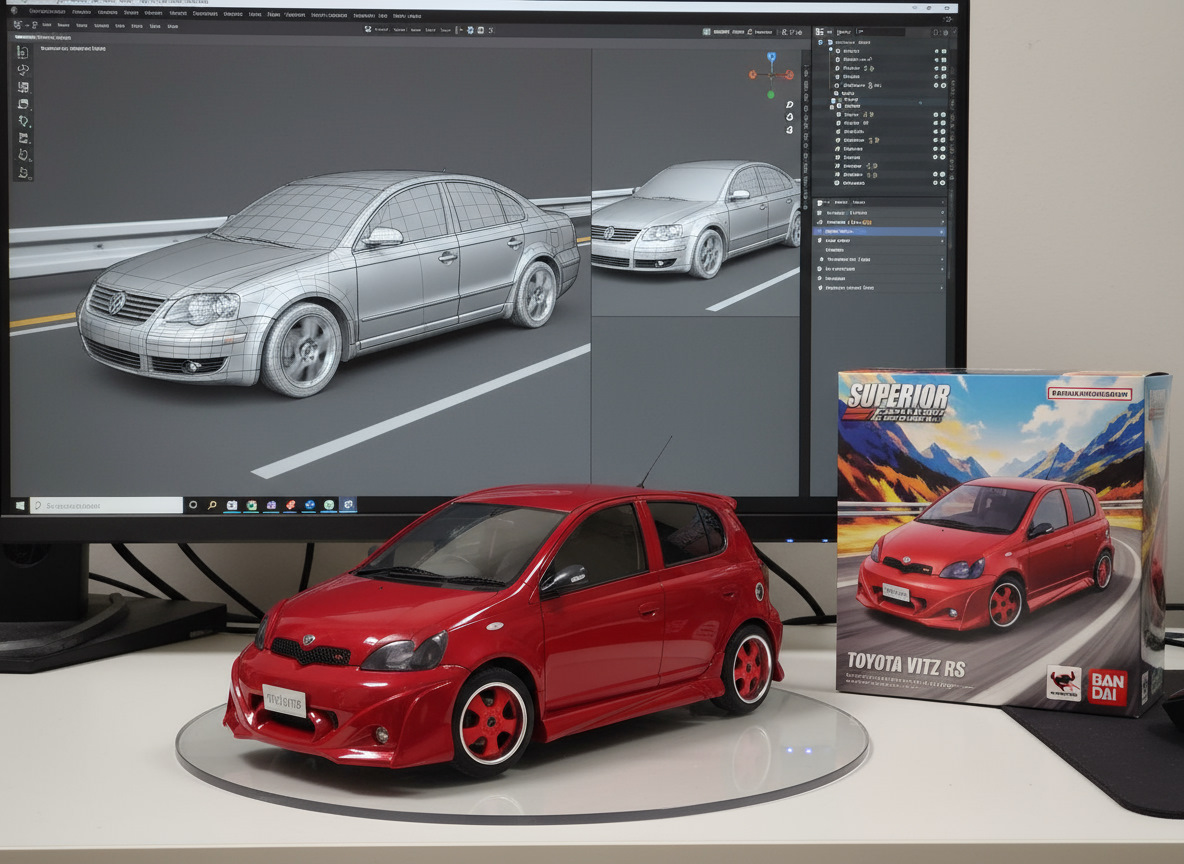Click the outliner search field

880,32
